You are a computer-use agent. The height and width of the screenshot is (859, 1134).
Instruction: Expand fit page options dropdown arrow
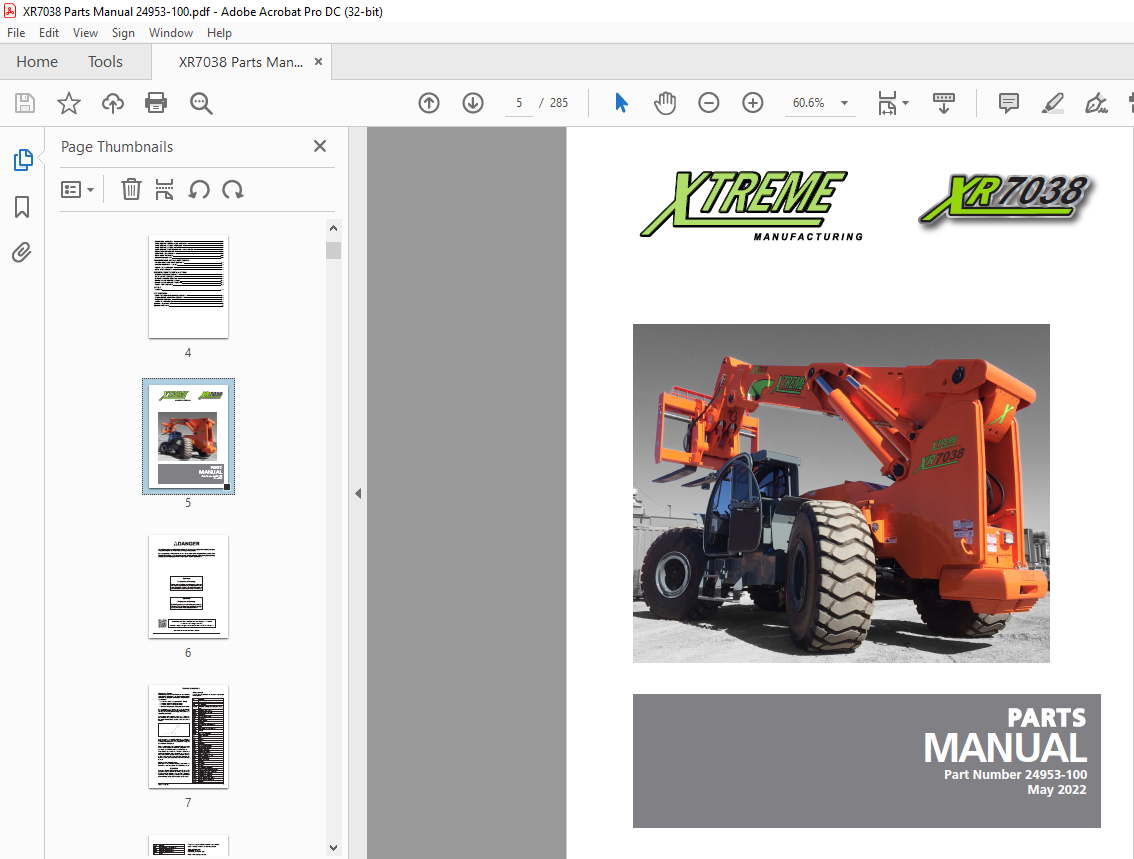click(x=905, y=103)
